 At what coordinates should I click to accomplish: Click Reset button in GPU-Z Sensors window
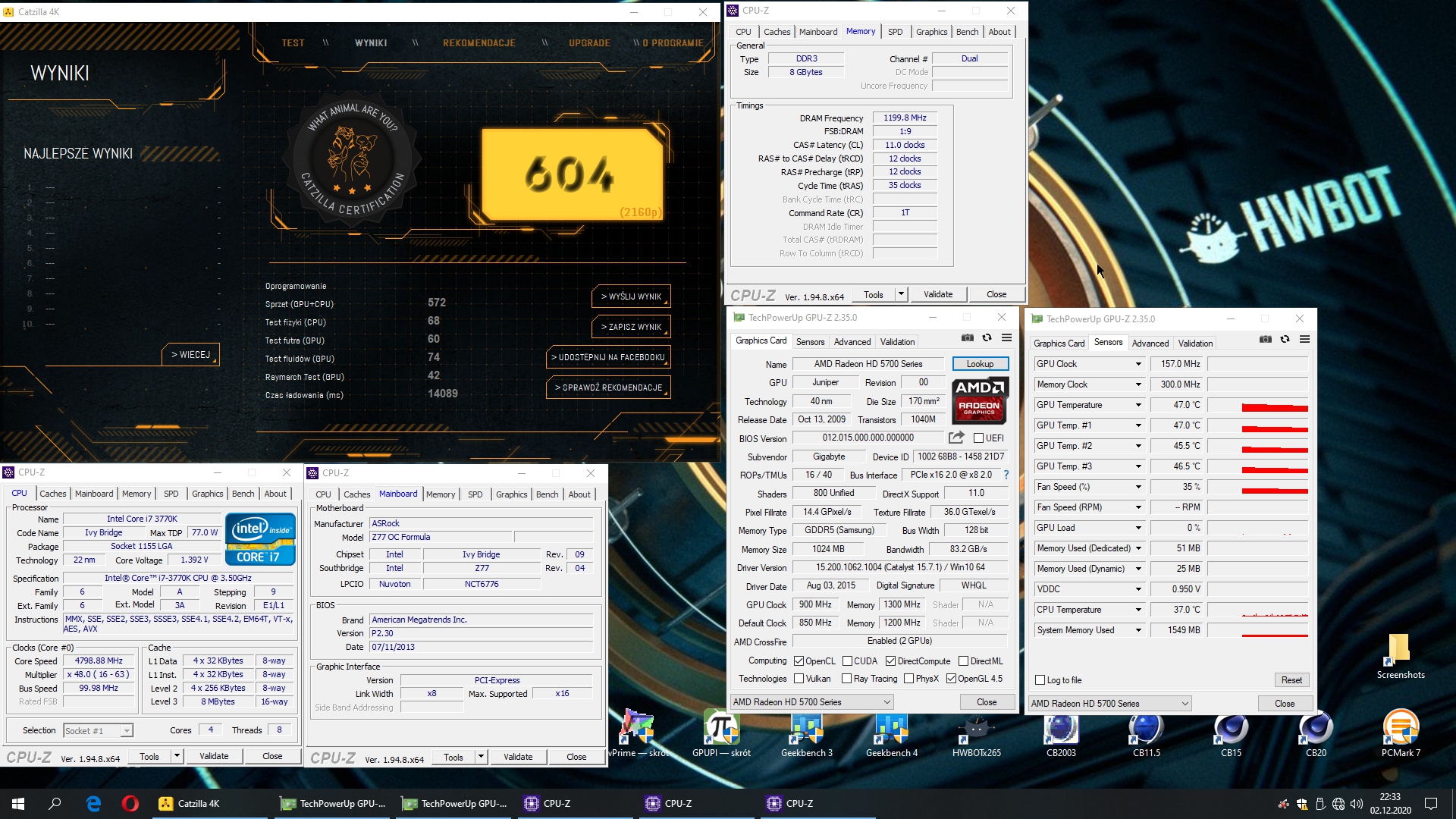point(1291,680)
